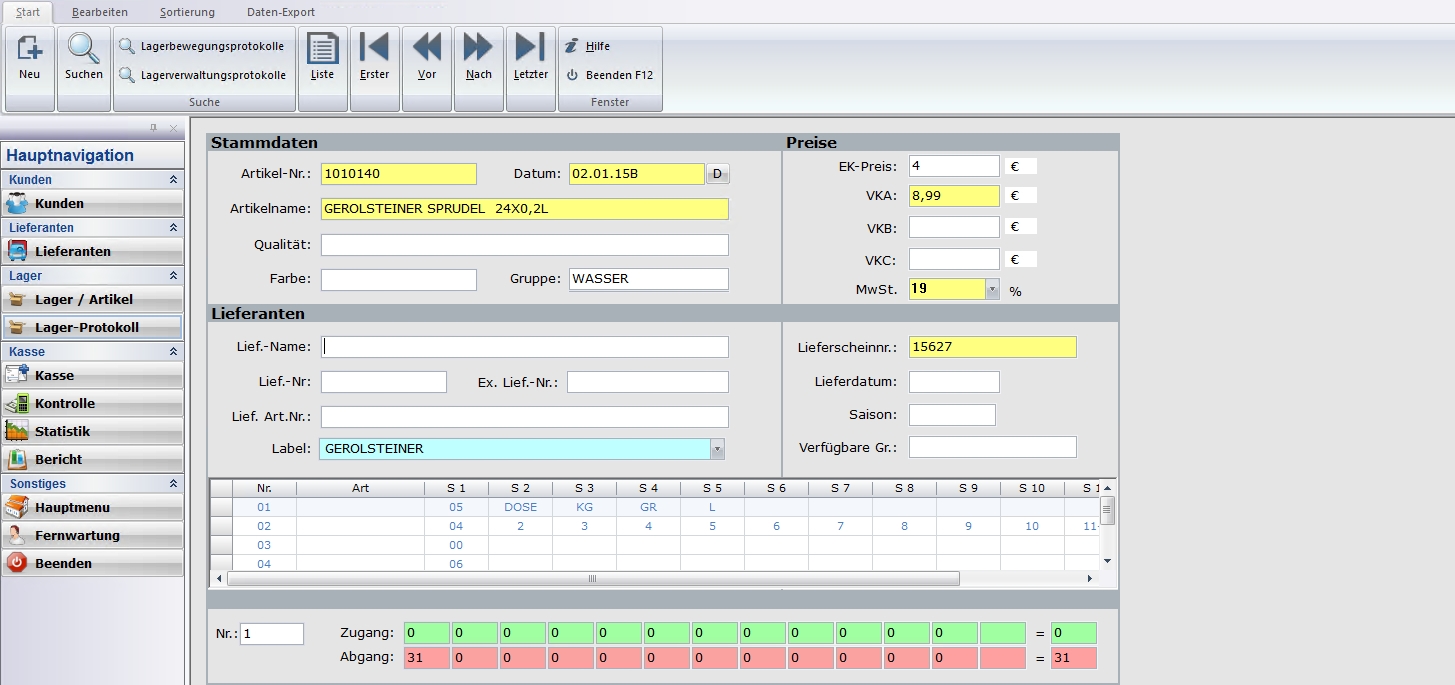Pin the Hauptnavigation panel

tap(154, 128)
